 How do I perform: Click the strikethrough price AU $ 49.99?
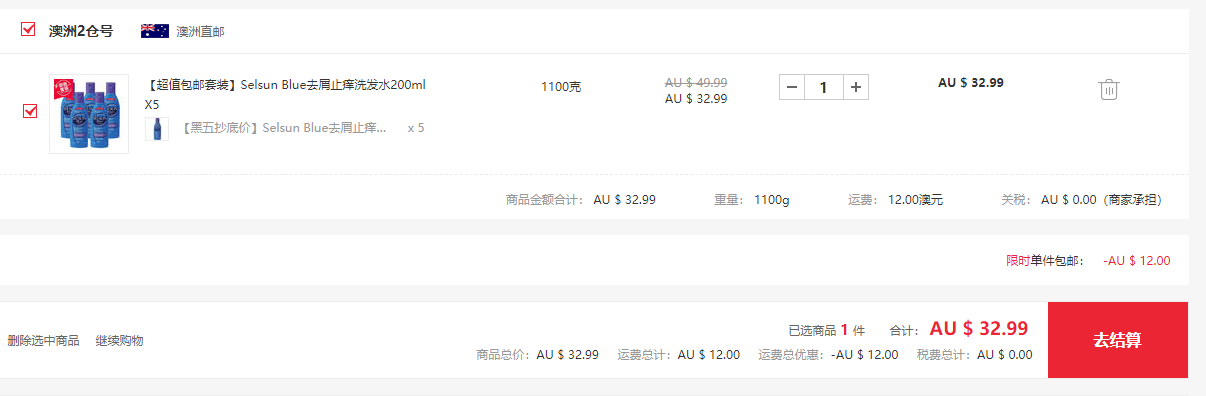pos(696,82)
